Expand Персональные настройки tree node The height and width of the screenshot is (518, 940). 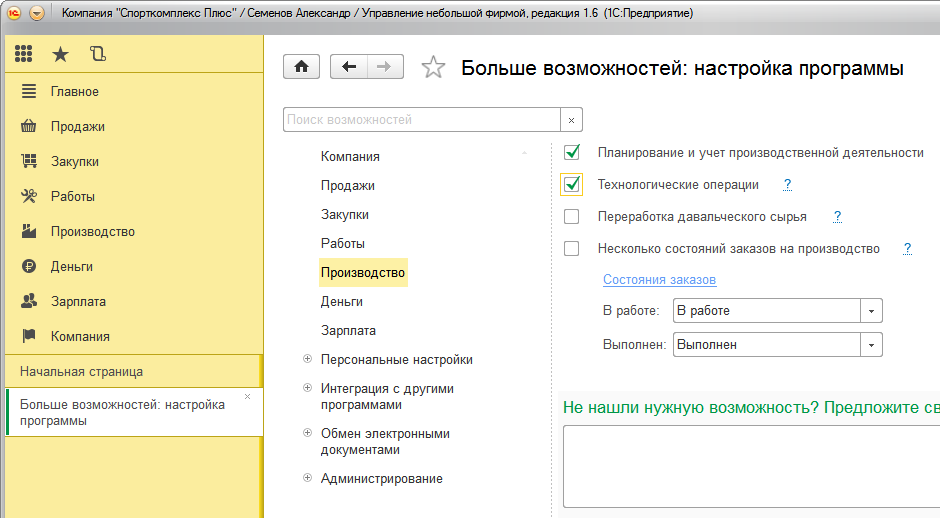[x=307, y=359]
